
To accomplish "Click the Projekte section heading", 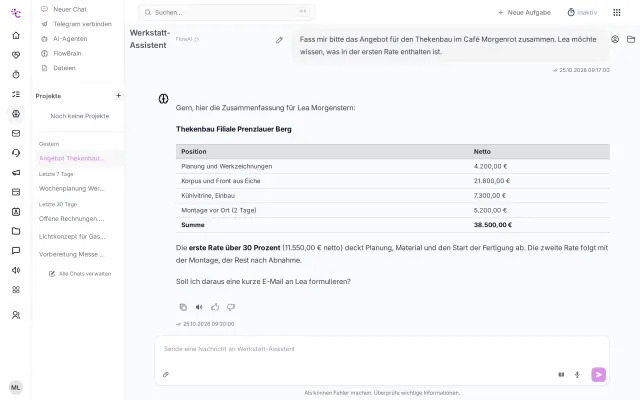I will click(x=48, y=96).
